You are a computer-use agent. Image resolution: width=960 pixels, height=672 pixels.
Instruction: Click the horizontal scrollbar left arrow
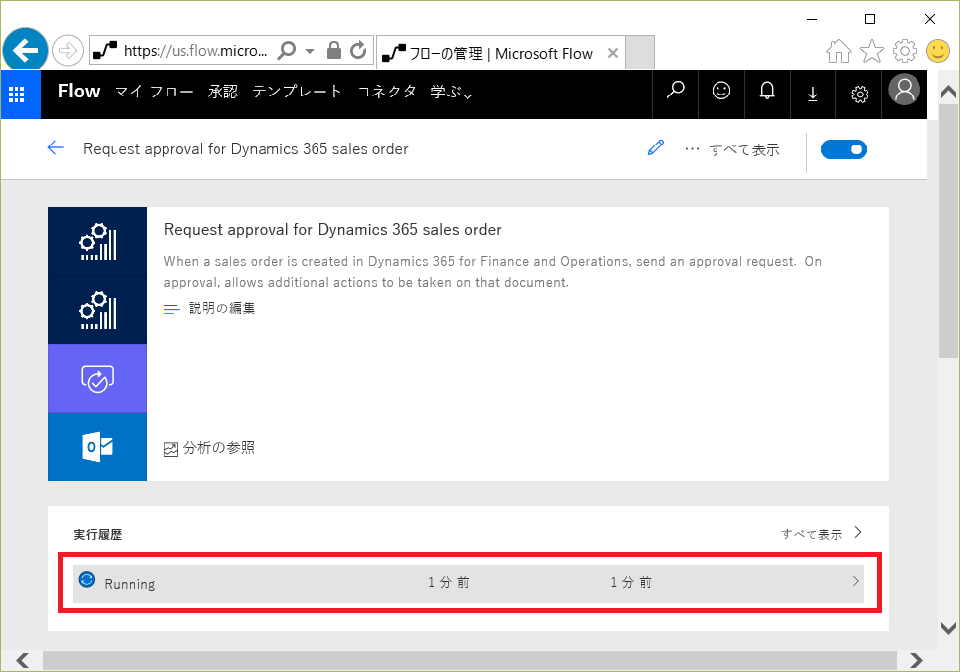click(x=23, y=660)
